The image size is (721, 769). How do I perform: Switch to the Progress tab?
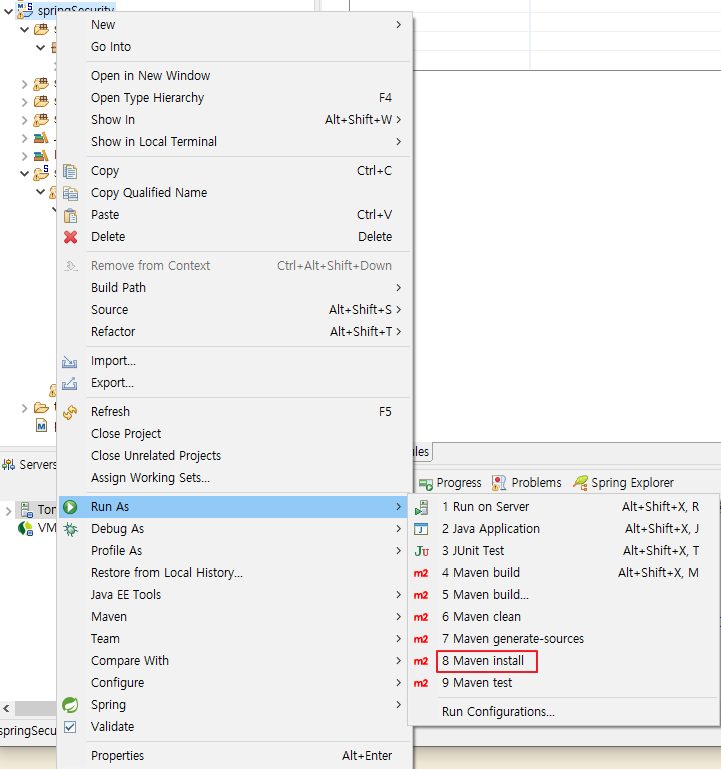click(450, 483)
